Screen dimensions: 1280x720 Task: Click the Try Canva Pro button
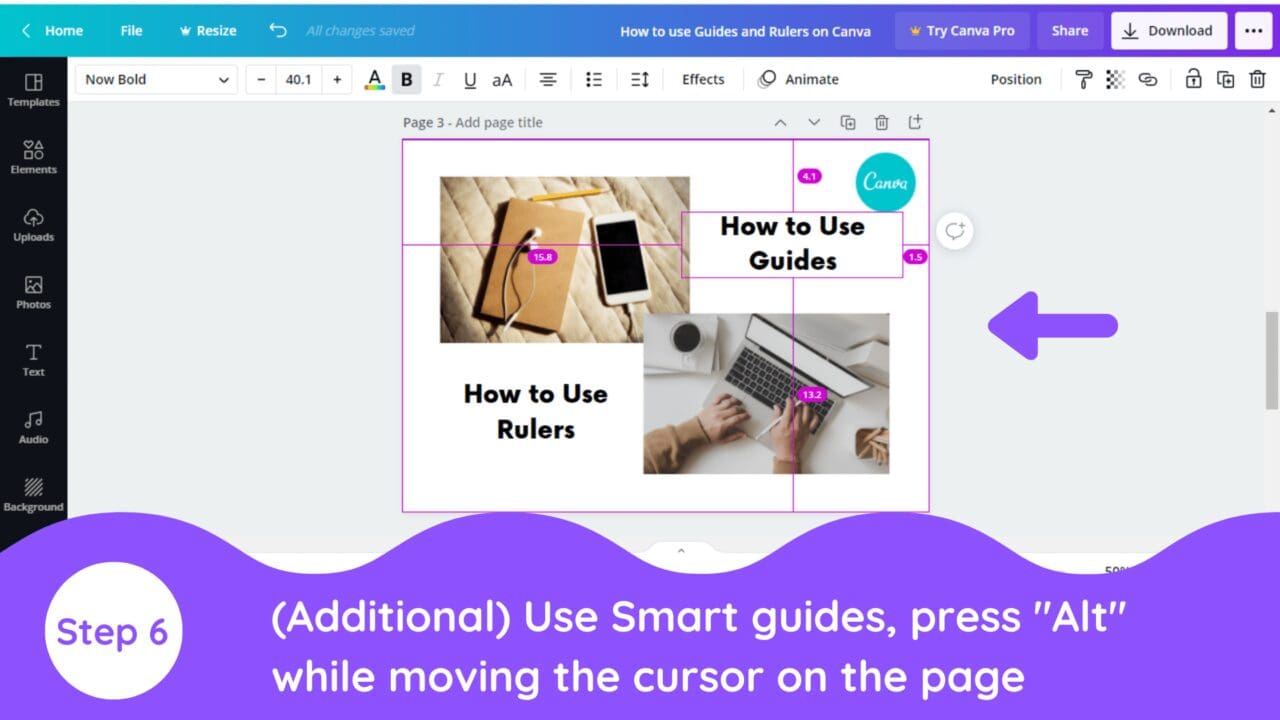point(961,30)
